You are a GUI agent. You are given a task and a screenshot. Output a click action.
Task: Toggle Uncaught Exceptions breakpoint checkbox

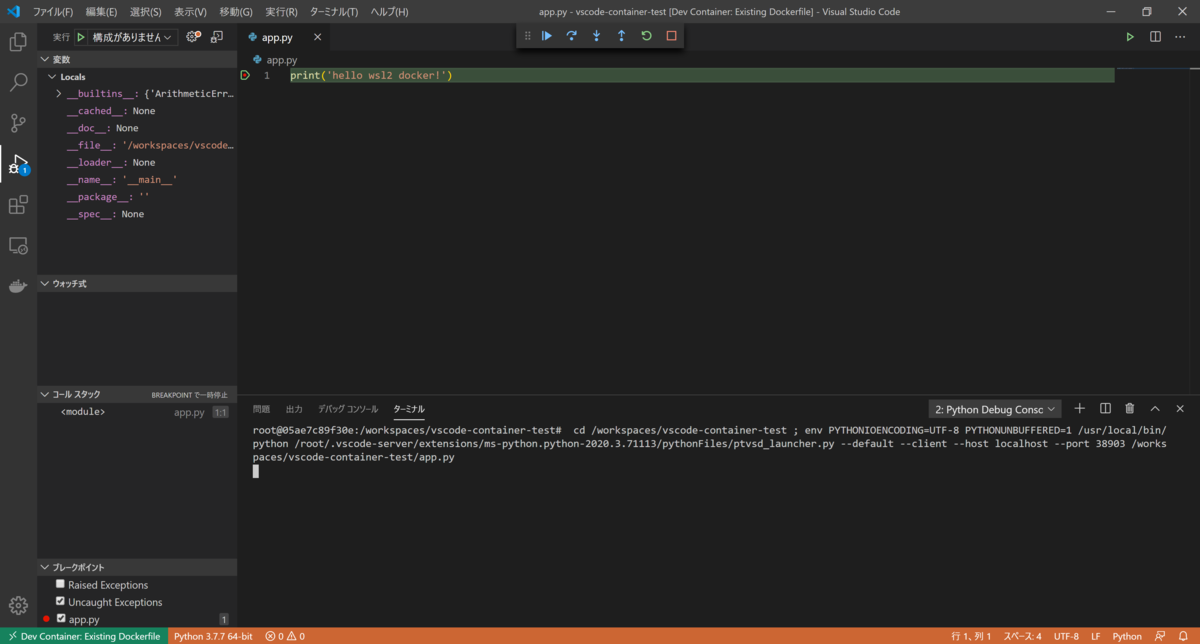click(61, 601)
